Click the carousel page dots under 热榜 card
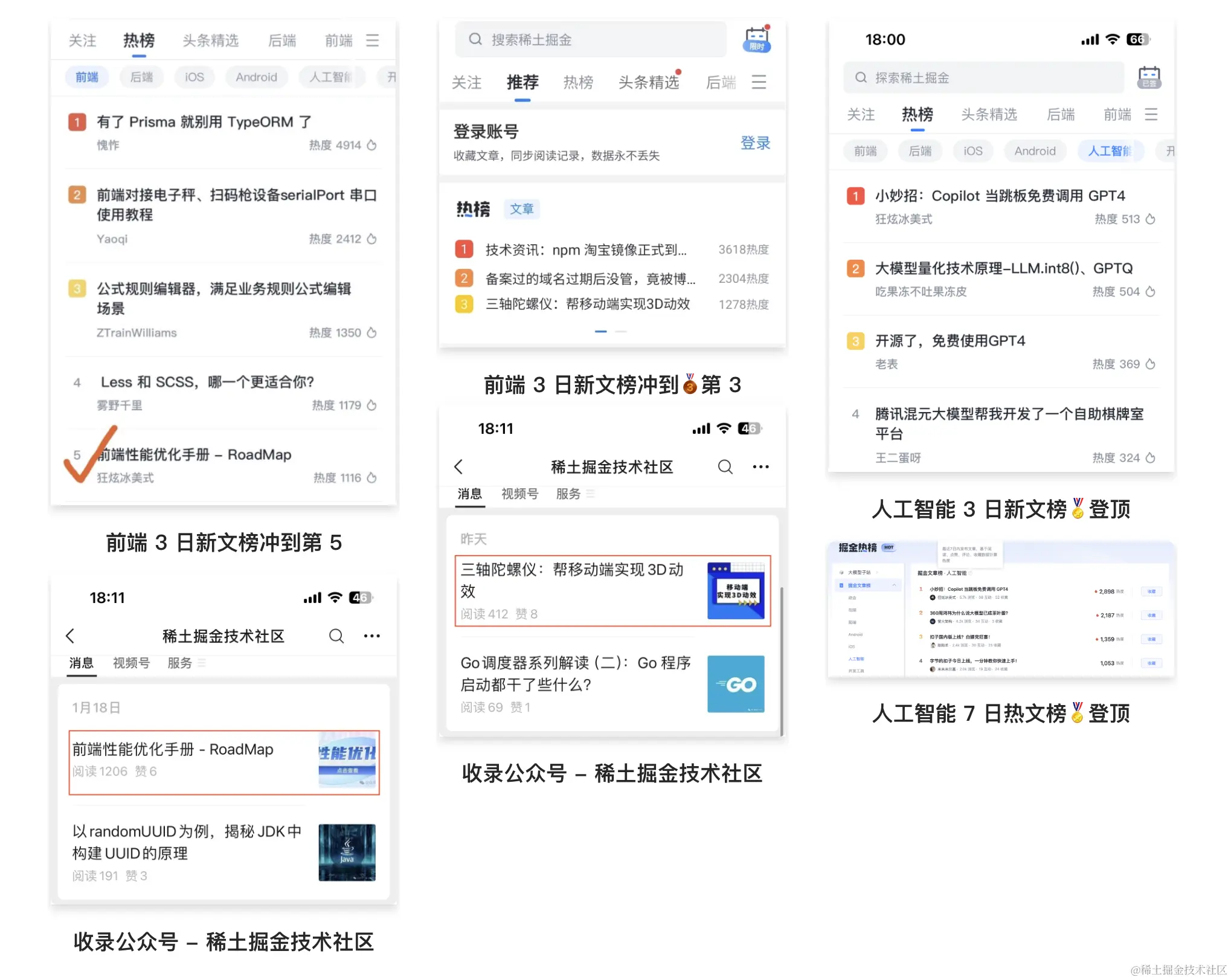 point(611,331)
